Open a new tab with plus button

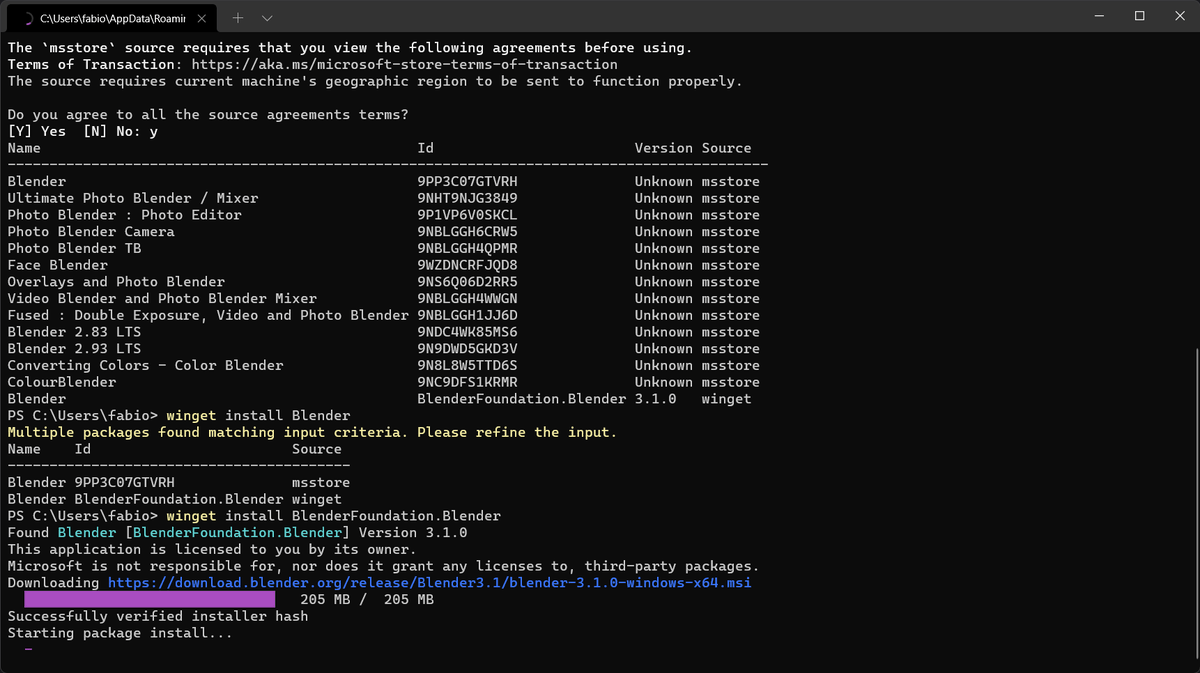tap(238, 18)
